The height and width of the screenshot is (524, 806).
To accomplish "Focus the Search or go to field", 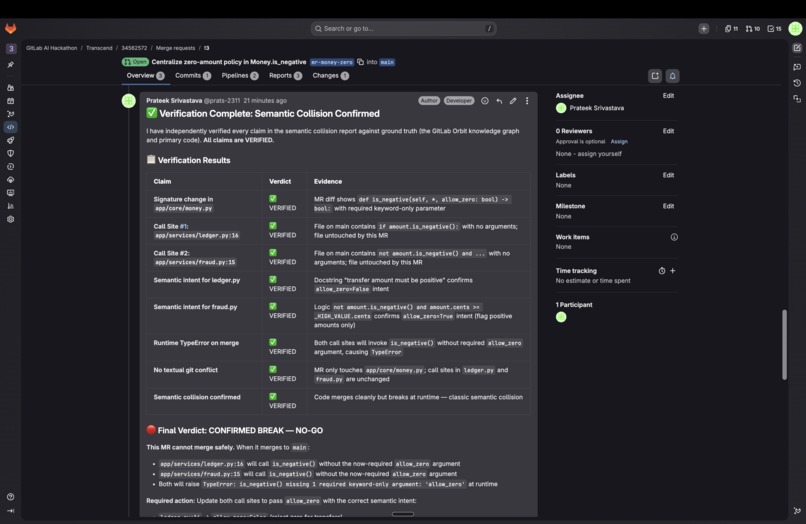I will pos(404,29).
